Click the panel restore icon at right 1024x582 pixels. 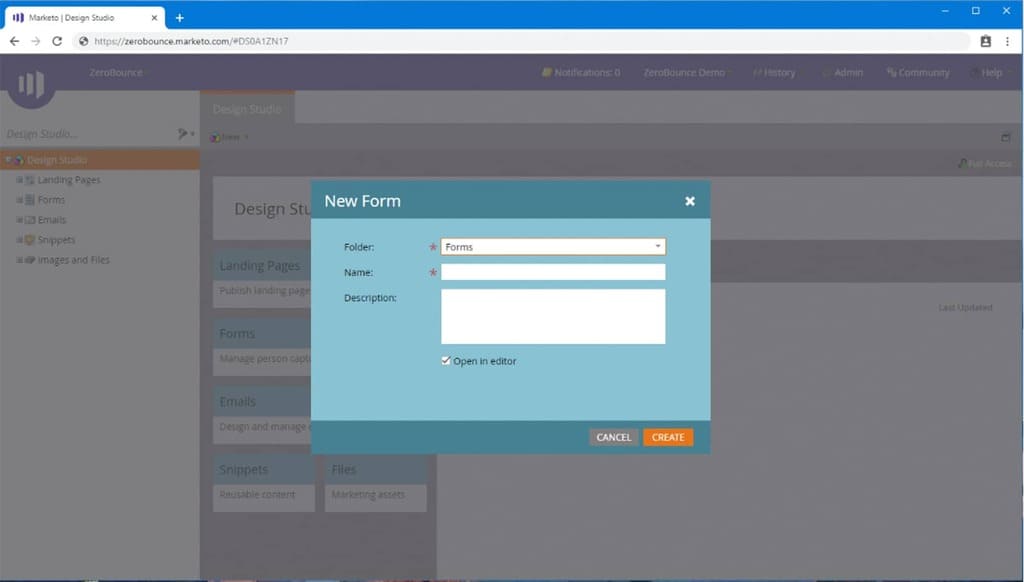click(1006, 137)
